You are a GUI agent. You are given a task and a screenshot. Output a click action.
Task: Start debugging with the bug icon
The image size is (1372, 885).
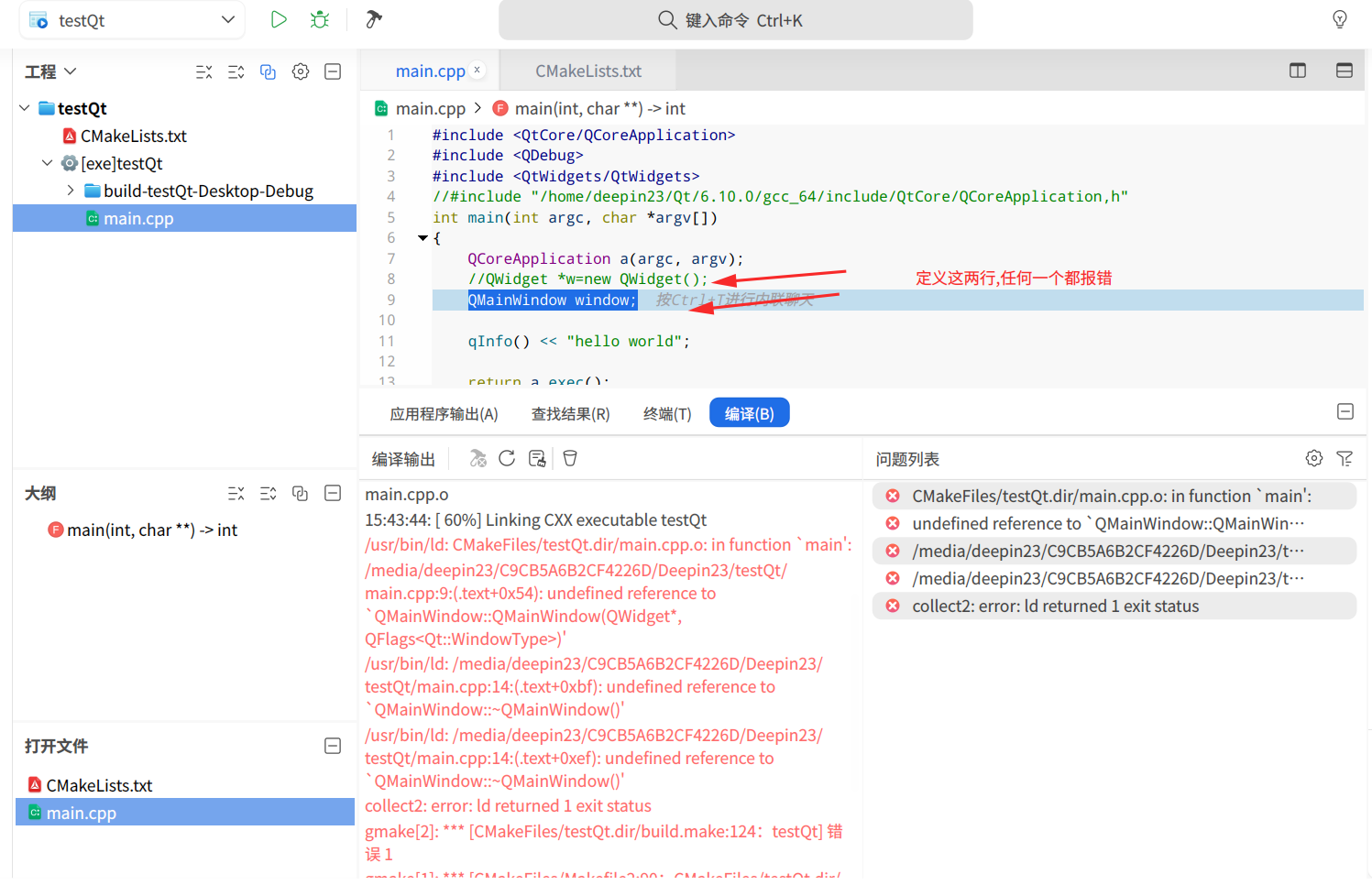click(320, 19)
